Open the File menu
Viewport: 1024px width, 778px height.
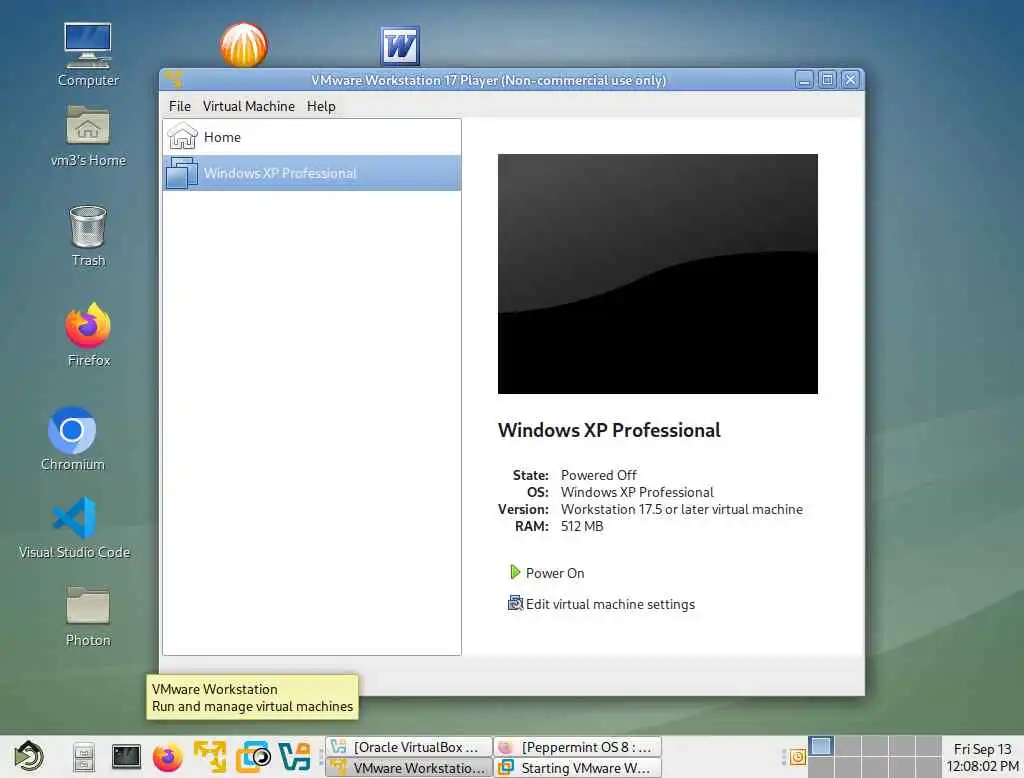(x=180, y=106)
